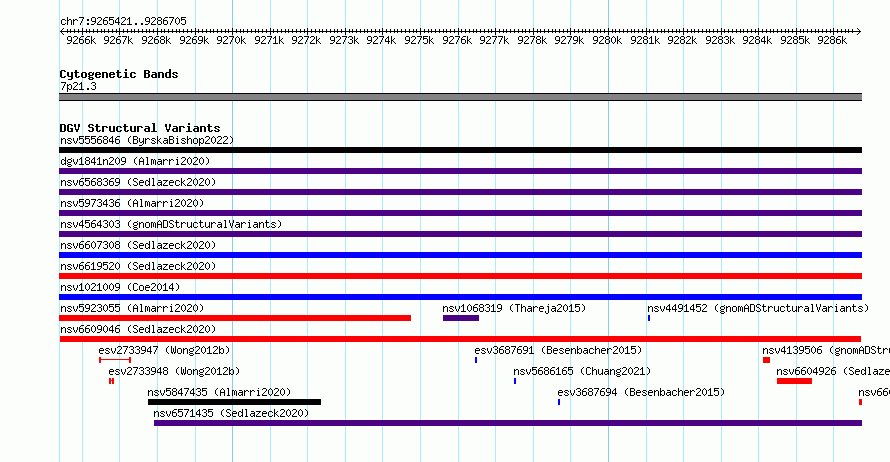Screen dimensions: 890x462
Task: Click nsv6607308 (Sedlazeck2020) label
Action: 138,245
